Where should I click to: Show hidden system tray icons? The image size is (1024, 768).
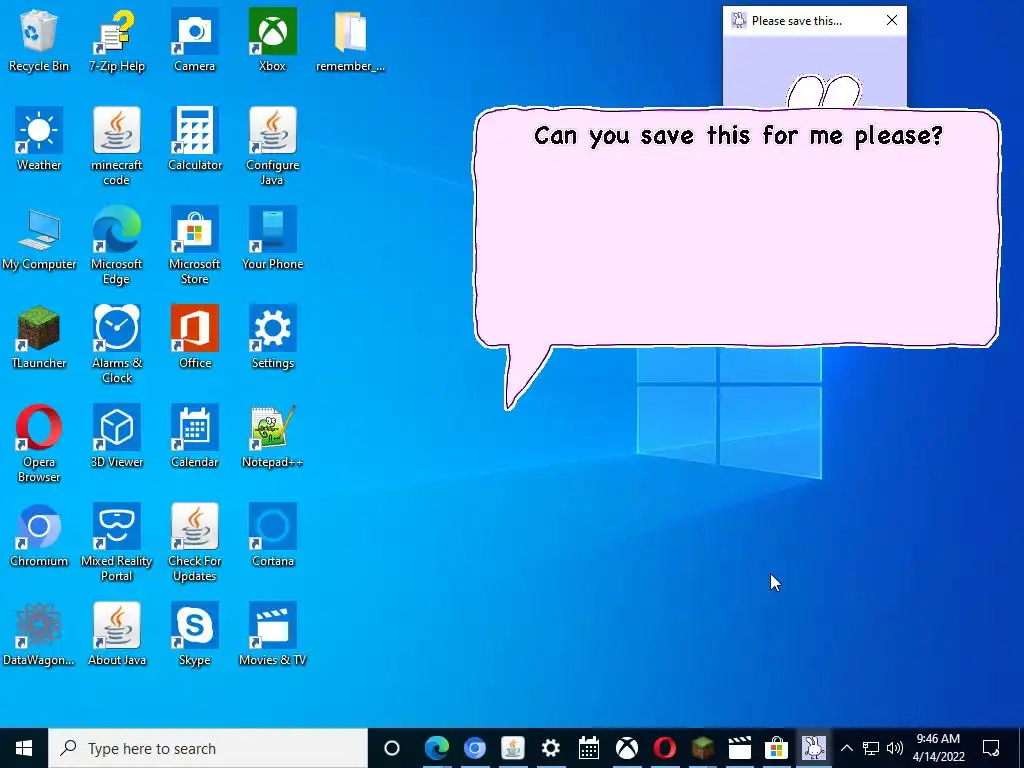pyautogui.click(x=846, y=748)
